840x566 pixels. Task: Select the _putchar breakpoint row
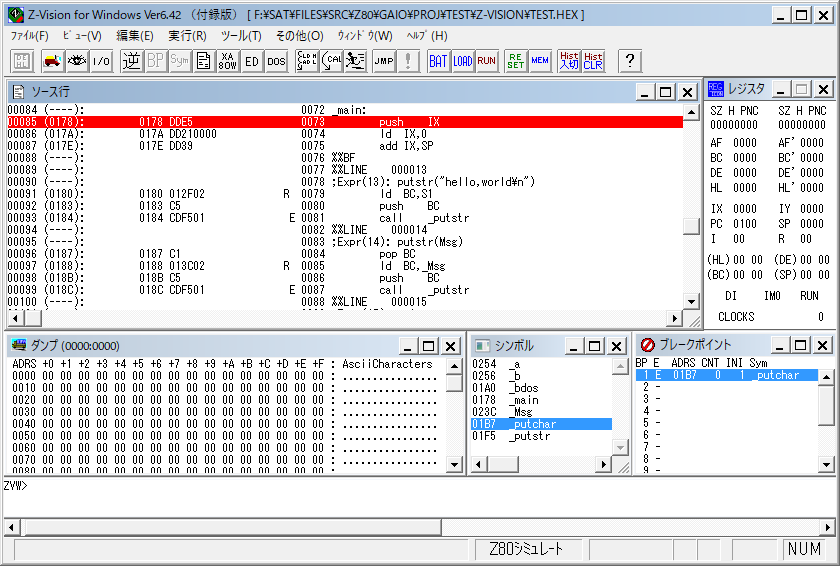[x=727, y=375]
